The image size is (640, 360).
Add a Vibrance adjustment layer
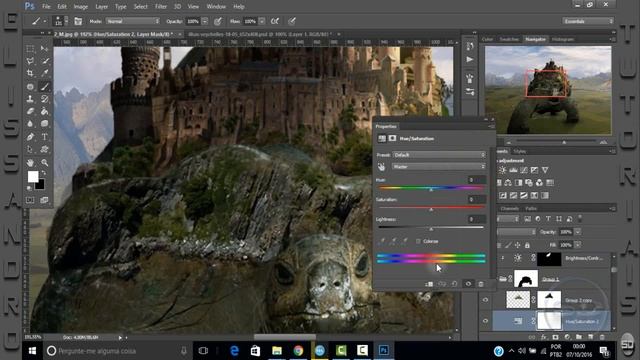pos(545,170)
